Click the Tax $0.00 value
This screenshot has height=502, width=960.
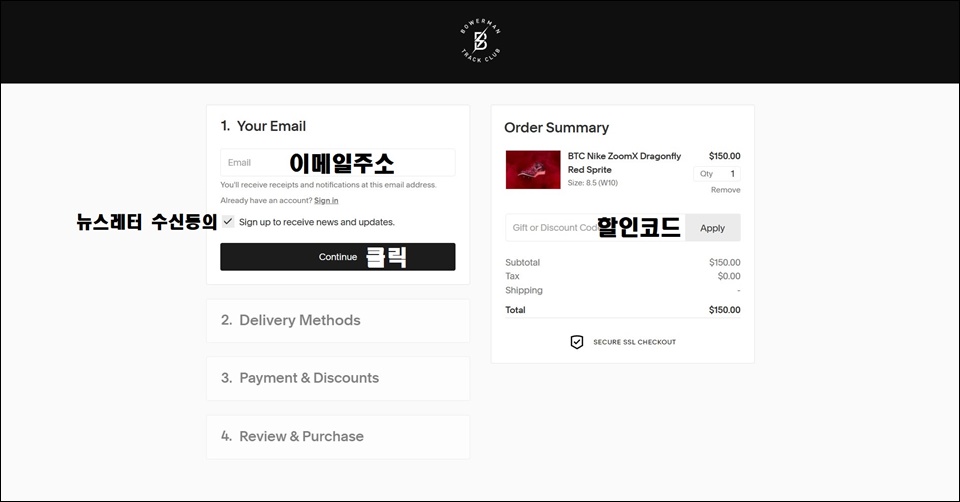(729, 276)
